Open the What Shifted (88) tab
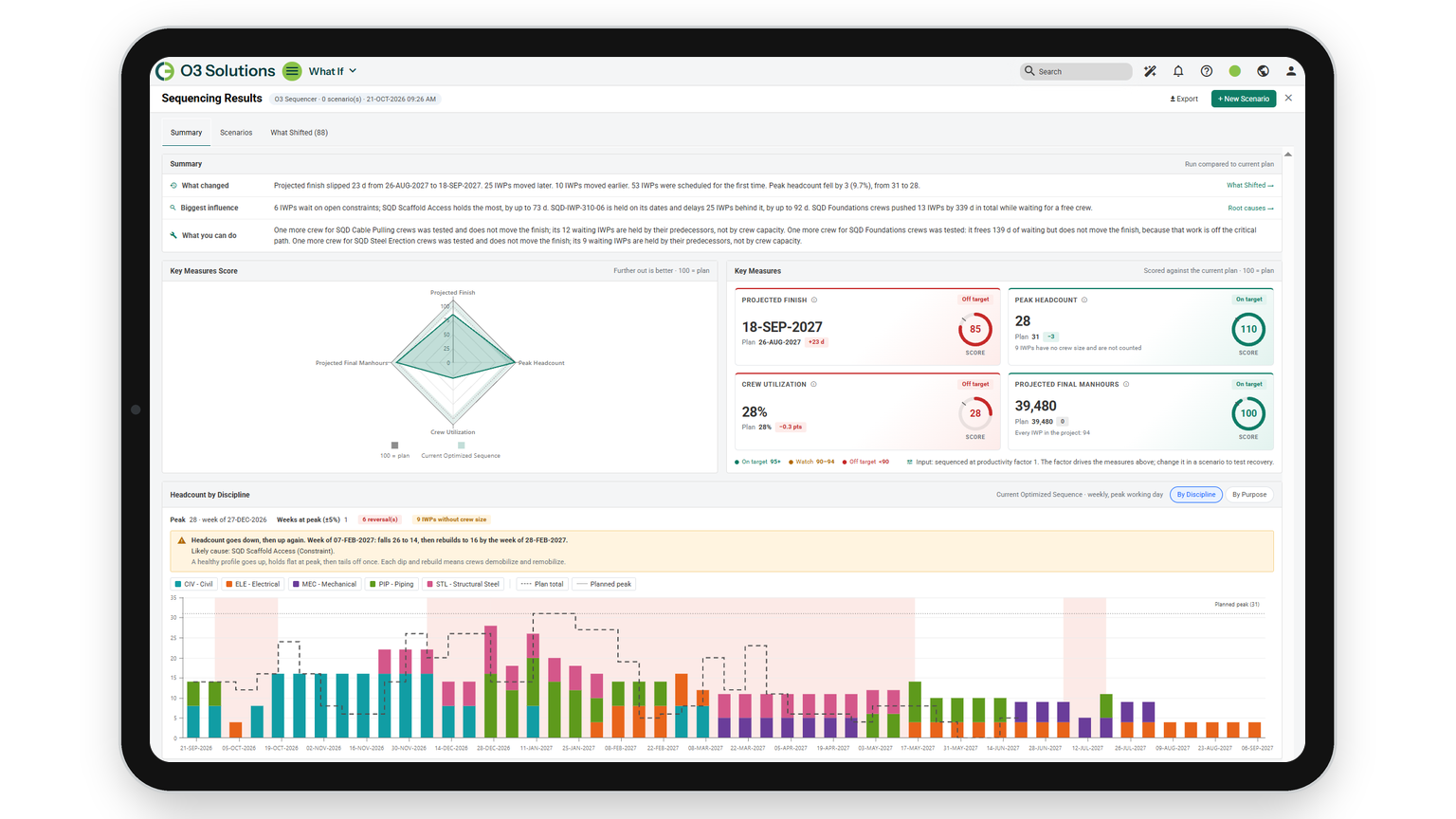The image size is (1456, 819). coord(299,133)
